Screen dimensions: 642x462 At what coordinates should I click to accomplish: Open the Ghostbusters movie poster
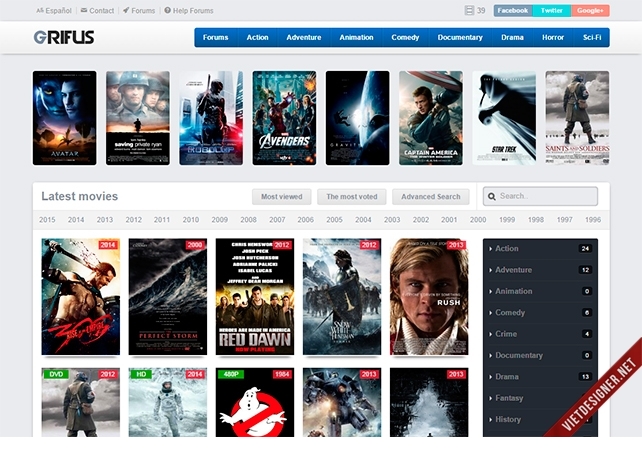255,402
